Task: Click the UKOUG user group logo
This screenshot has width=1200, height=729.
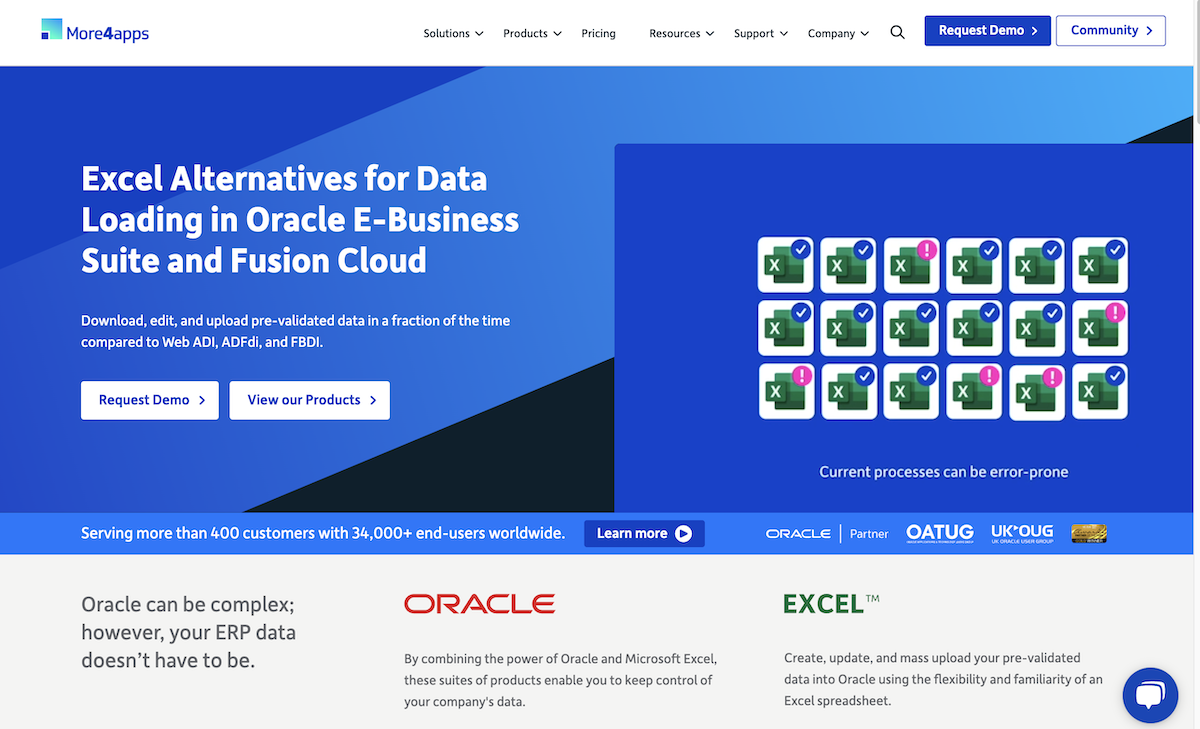Action: [x=1021, y=533]
